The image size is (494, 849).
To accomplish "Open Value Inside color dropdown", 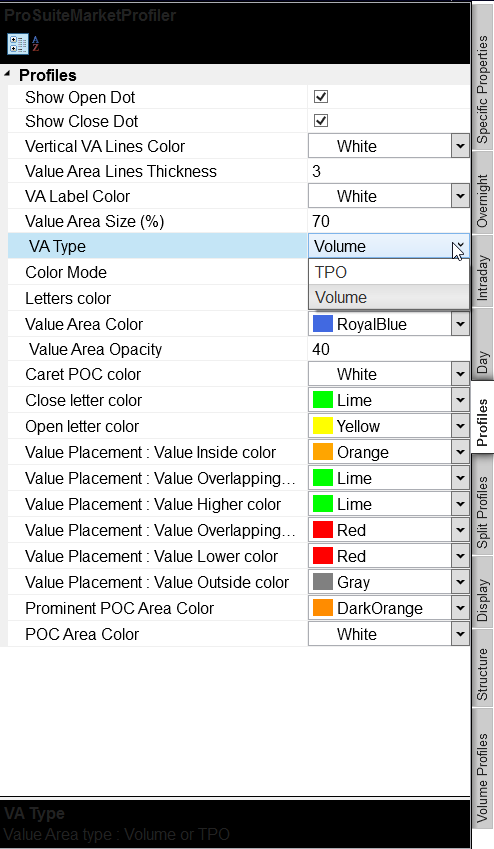I will point(460,452).
